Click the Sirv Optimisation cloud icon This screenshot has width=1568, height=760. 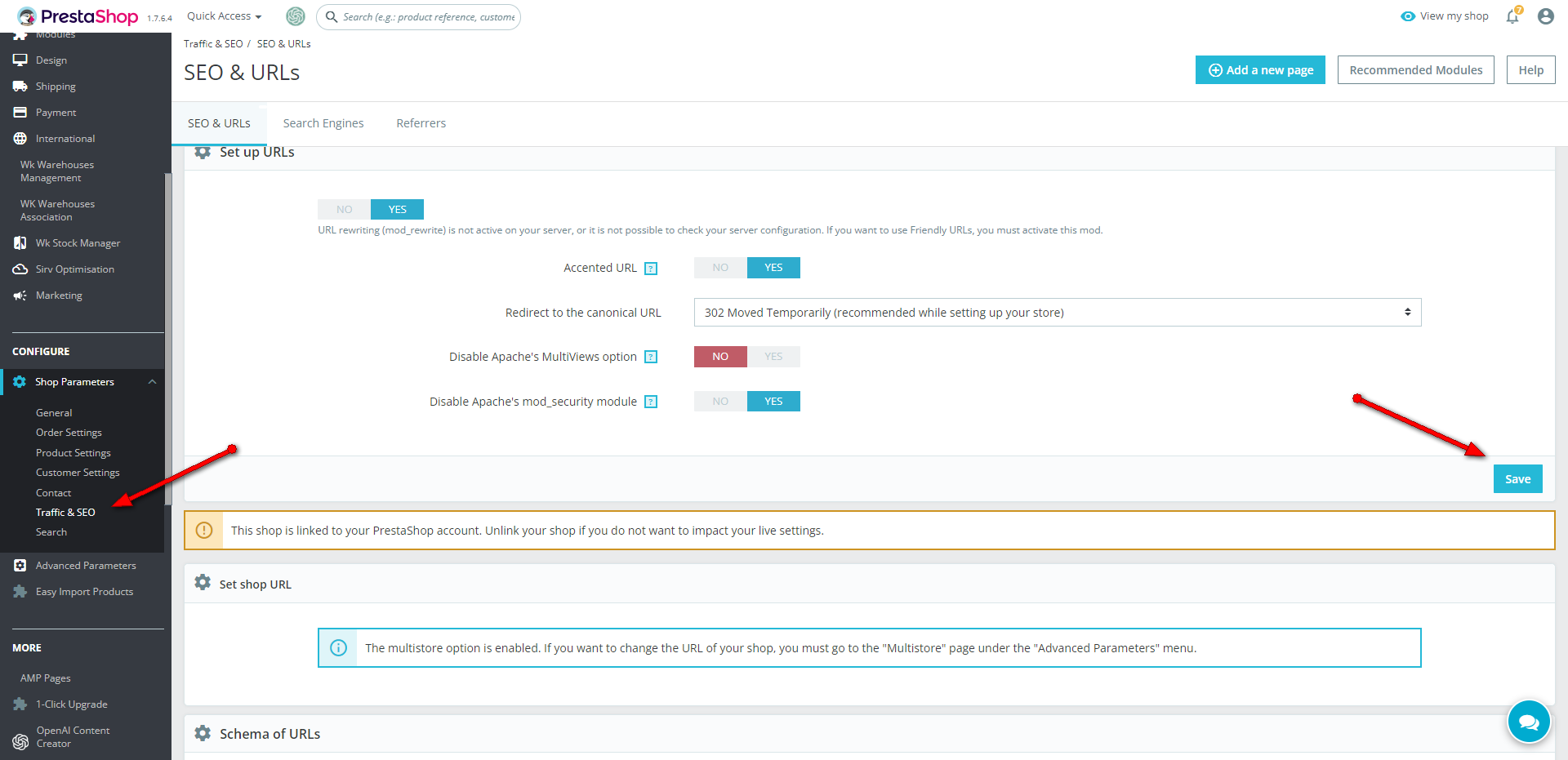pos(20,269)
